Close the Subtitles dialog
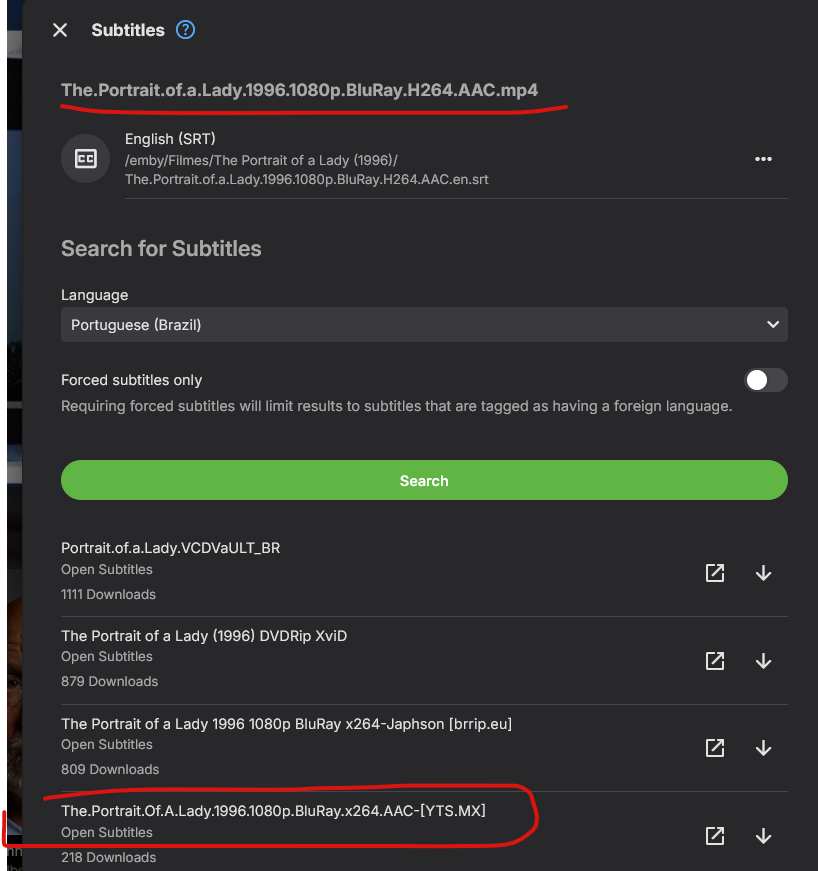 point(60,30)
